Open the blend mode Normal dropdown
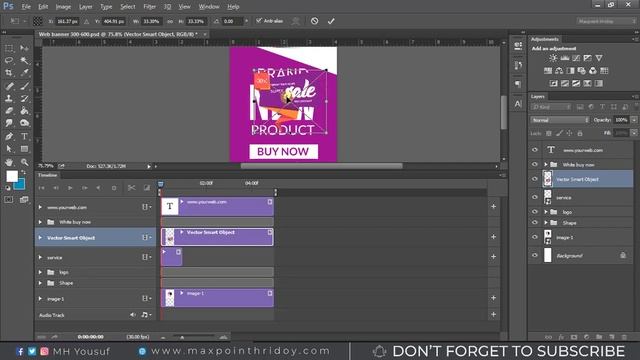The width and height of the screenshot is (640, 360). 560,120
